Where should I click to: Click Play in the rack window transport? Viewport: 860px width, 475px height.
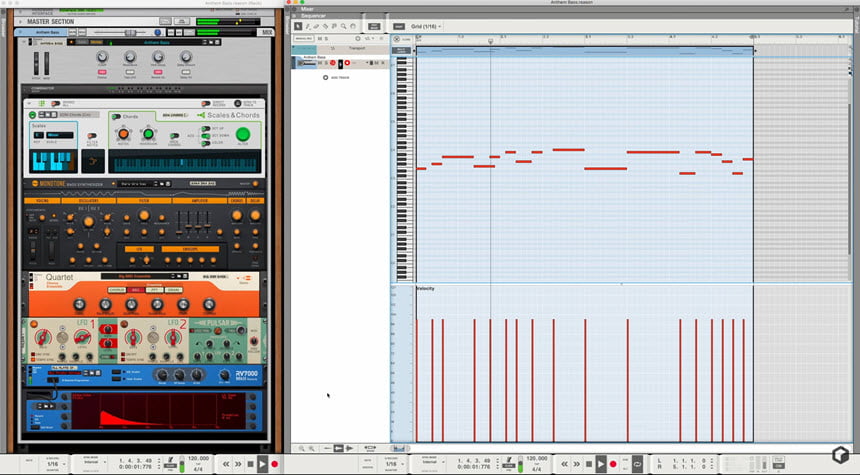click(262, 464)
